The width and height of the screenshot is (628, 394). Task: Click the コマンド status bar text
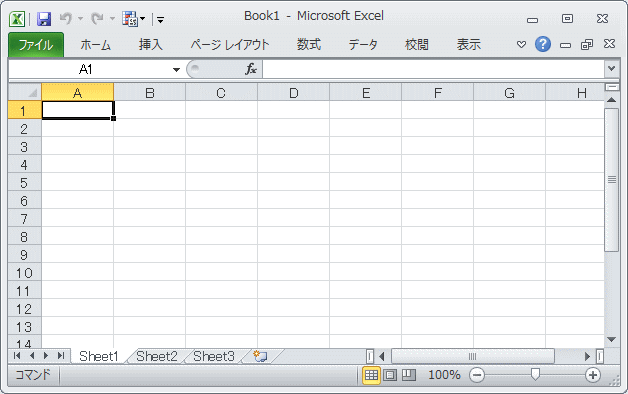(33, 375)
